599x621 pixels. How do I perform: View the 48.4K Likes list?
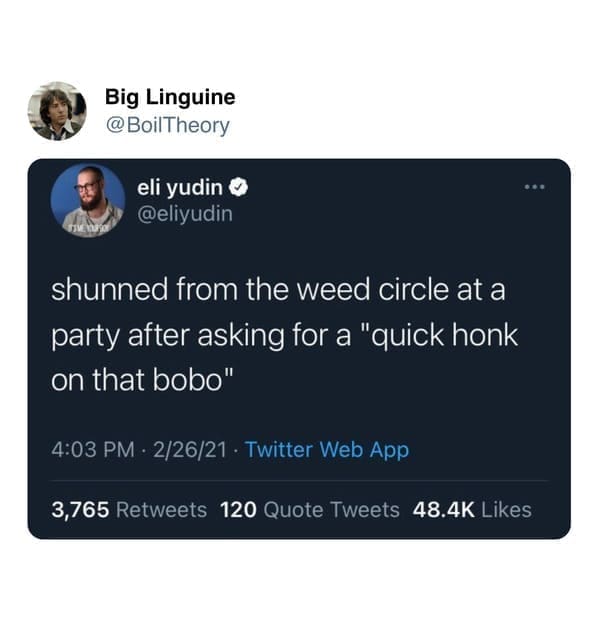coord(472,510)
